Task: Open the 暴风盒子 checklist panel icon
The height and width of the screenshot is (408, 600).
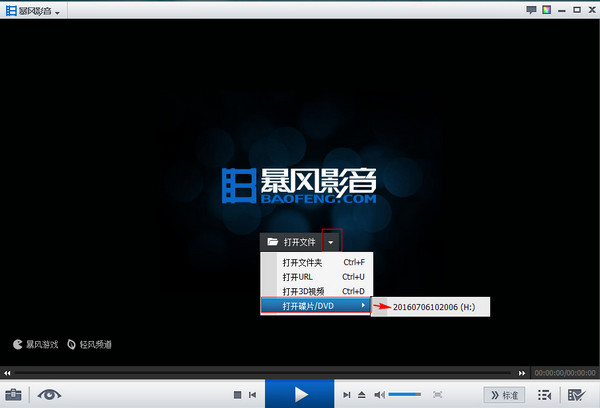Action: click(x=576, y=395)
